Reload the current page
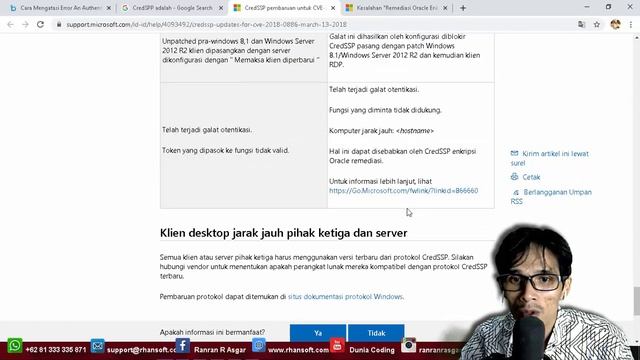640x360 pixels. [40, 24]
